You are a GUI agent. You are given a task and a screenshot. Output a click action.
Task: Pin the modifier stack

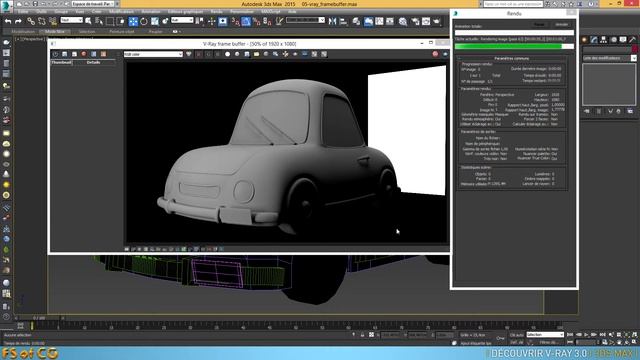(x=587, y=111)
